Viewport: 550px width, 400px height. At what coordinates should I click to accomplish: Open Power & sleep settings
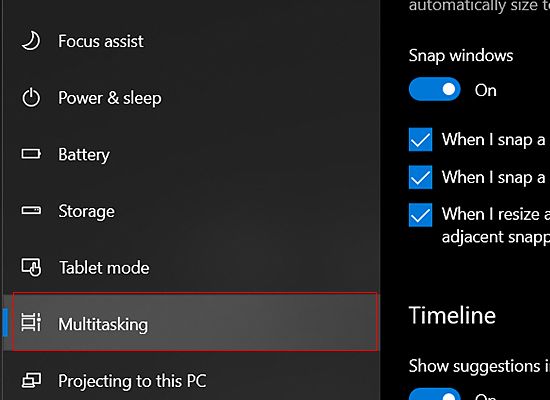coord(110,98)
